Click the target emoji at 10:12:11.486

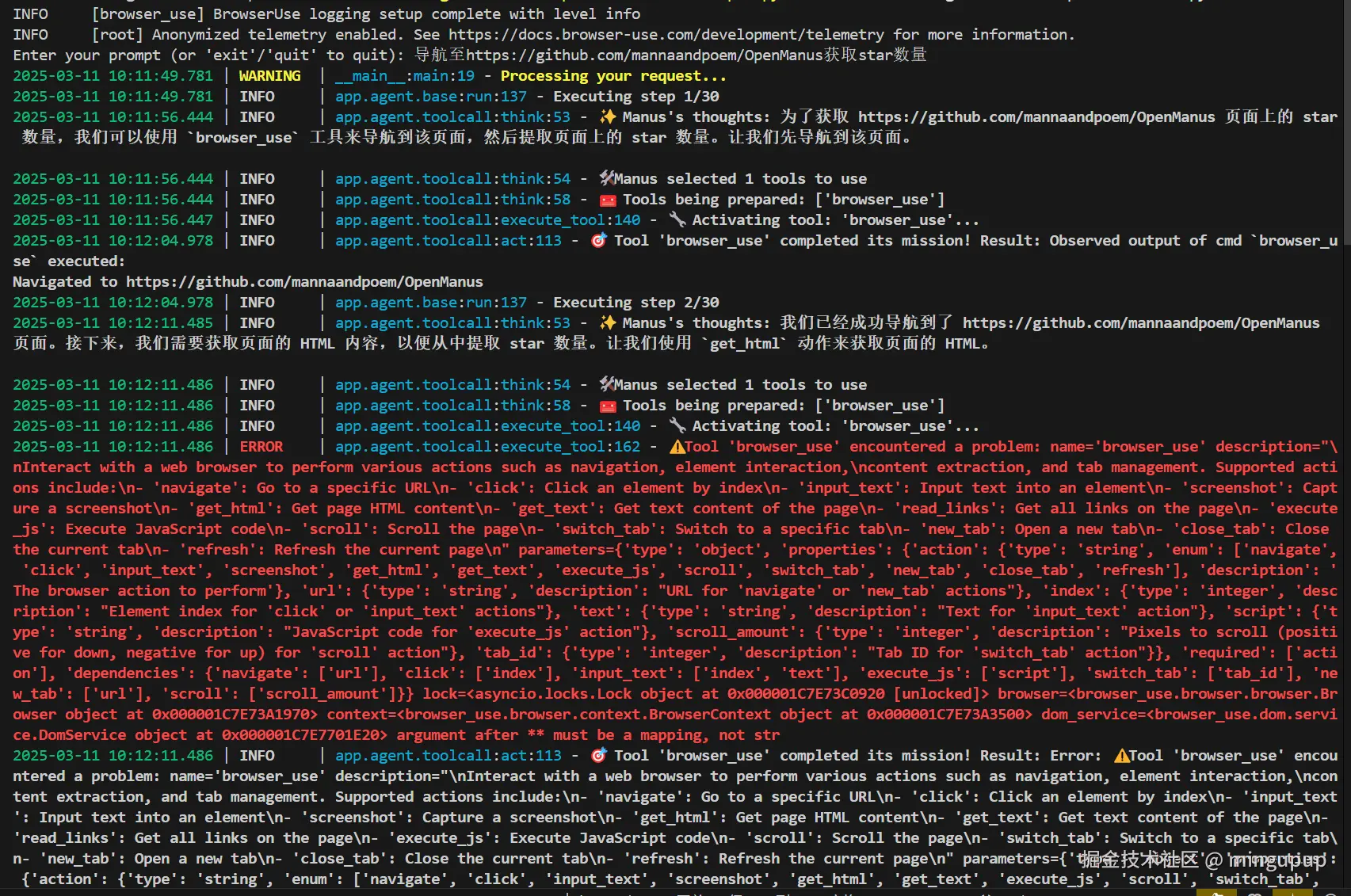click(599, 755)
